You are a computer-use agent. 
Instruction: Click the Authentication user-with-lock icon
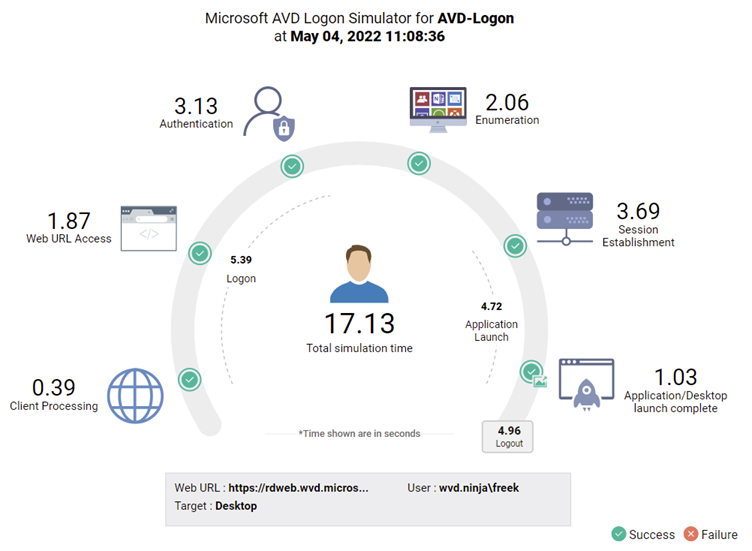pos(269,114)
